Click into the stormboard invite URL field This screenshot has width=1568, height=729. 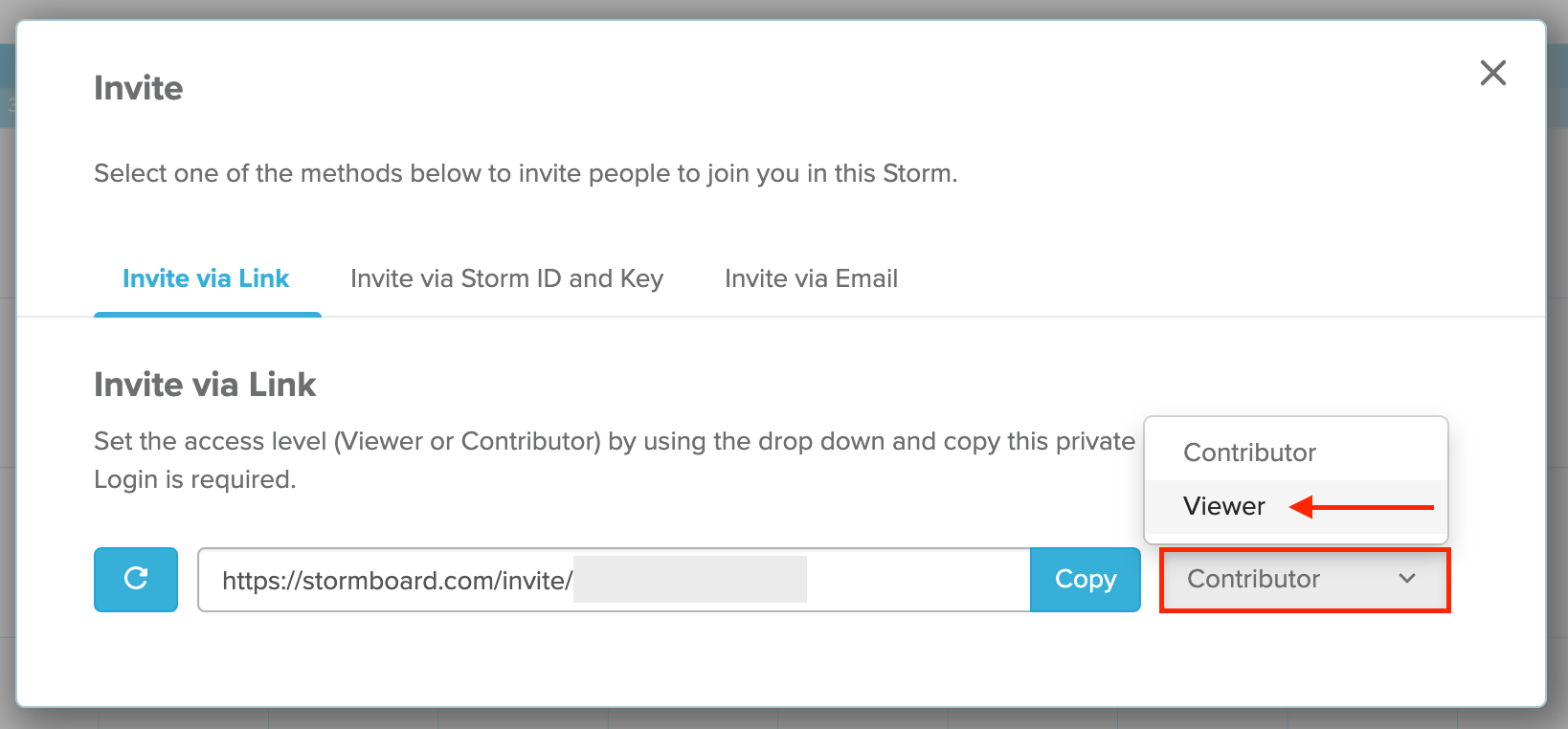coord(614,579)
